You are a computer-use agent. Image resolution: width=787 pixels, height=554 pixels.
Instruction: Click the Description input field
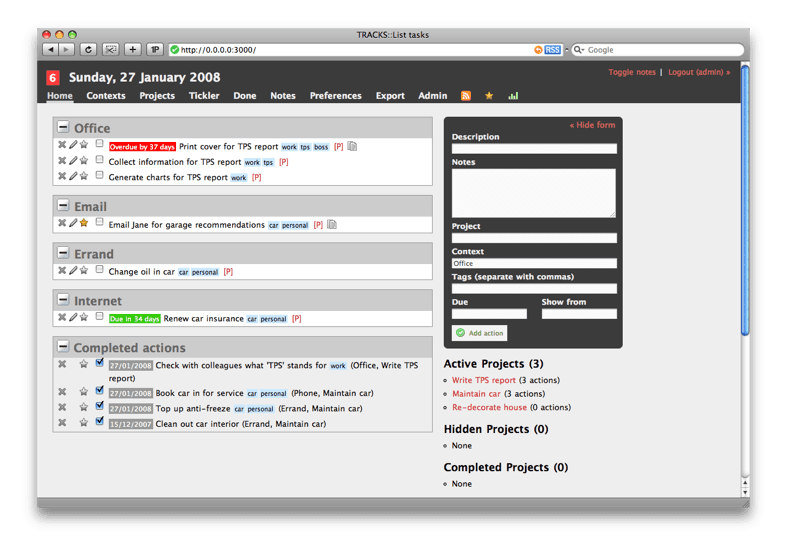click(x=534, y=149)
